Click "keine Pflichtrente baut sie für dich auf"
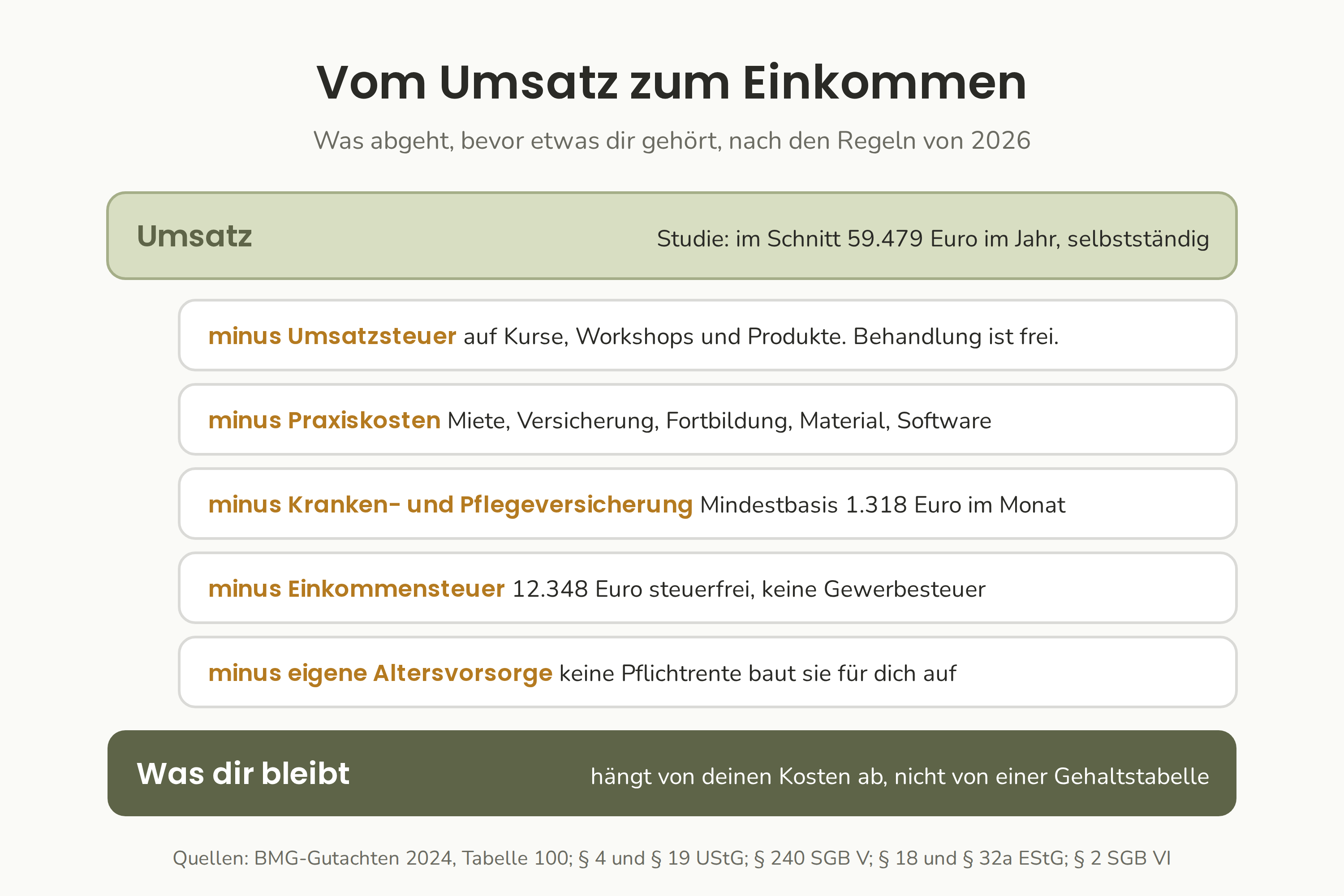Screen dimensions: 1344x896 click(x=758, y=673)
